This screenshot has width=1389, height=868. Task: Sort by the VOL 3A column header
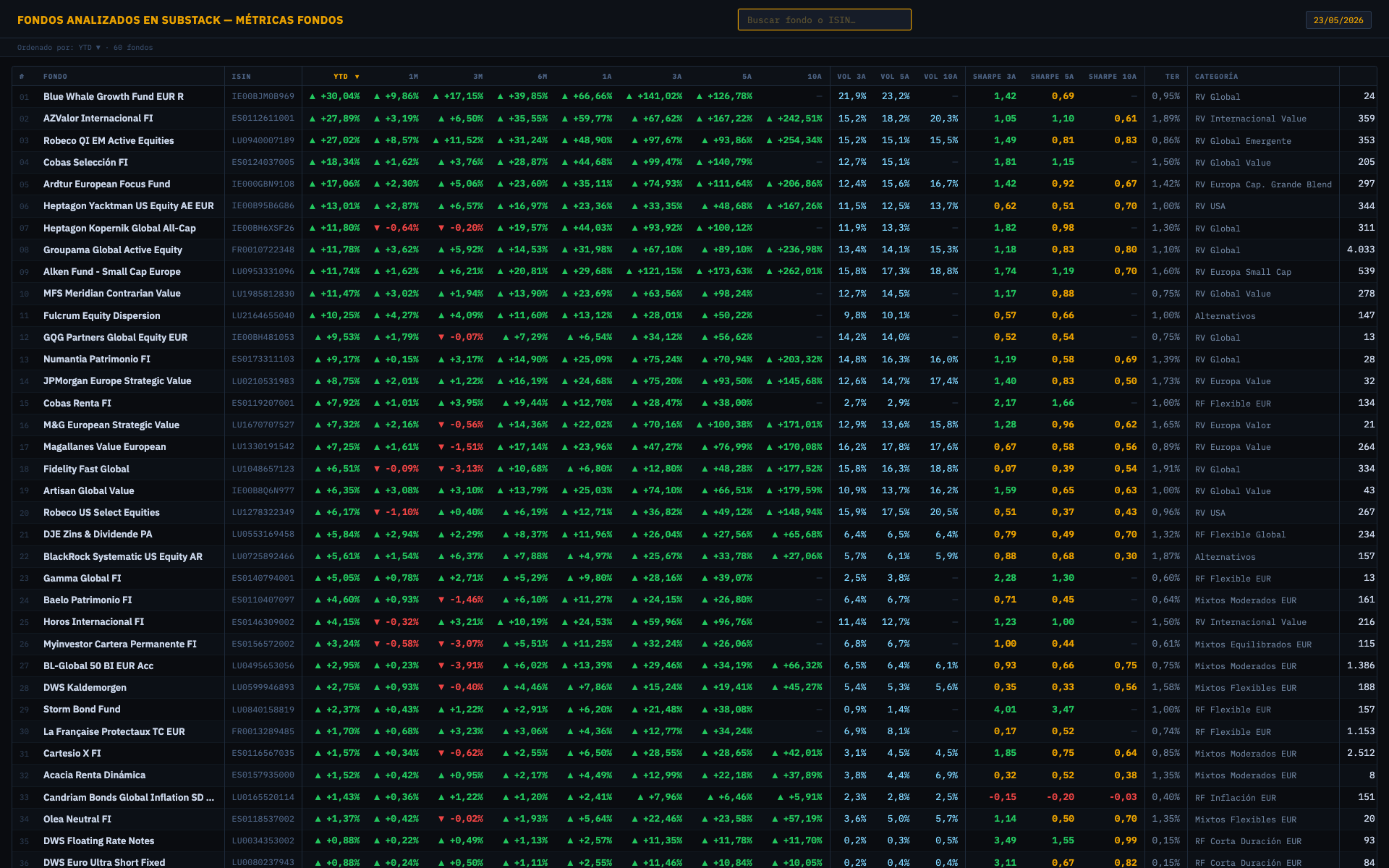(x=851, y=76)
